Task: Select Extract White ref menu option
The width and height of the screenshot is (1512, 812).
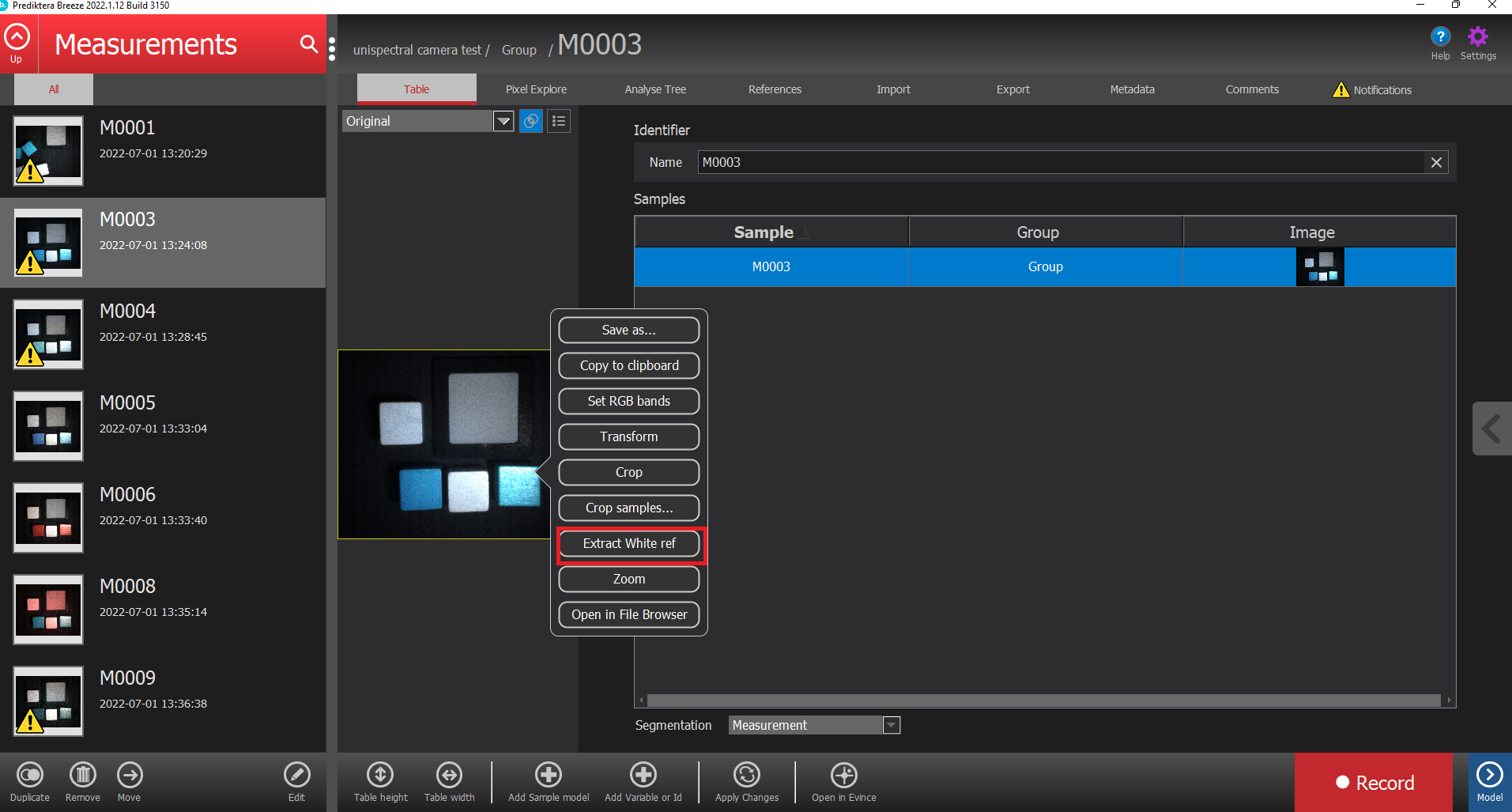Action: (x=629, y=544)
